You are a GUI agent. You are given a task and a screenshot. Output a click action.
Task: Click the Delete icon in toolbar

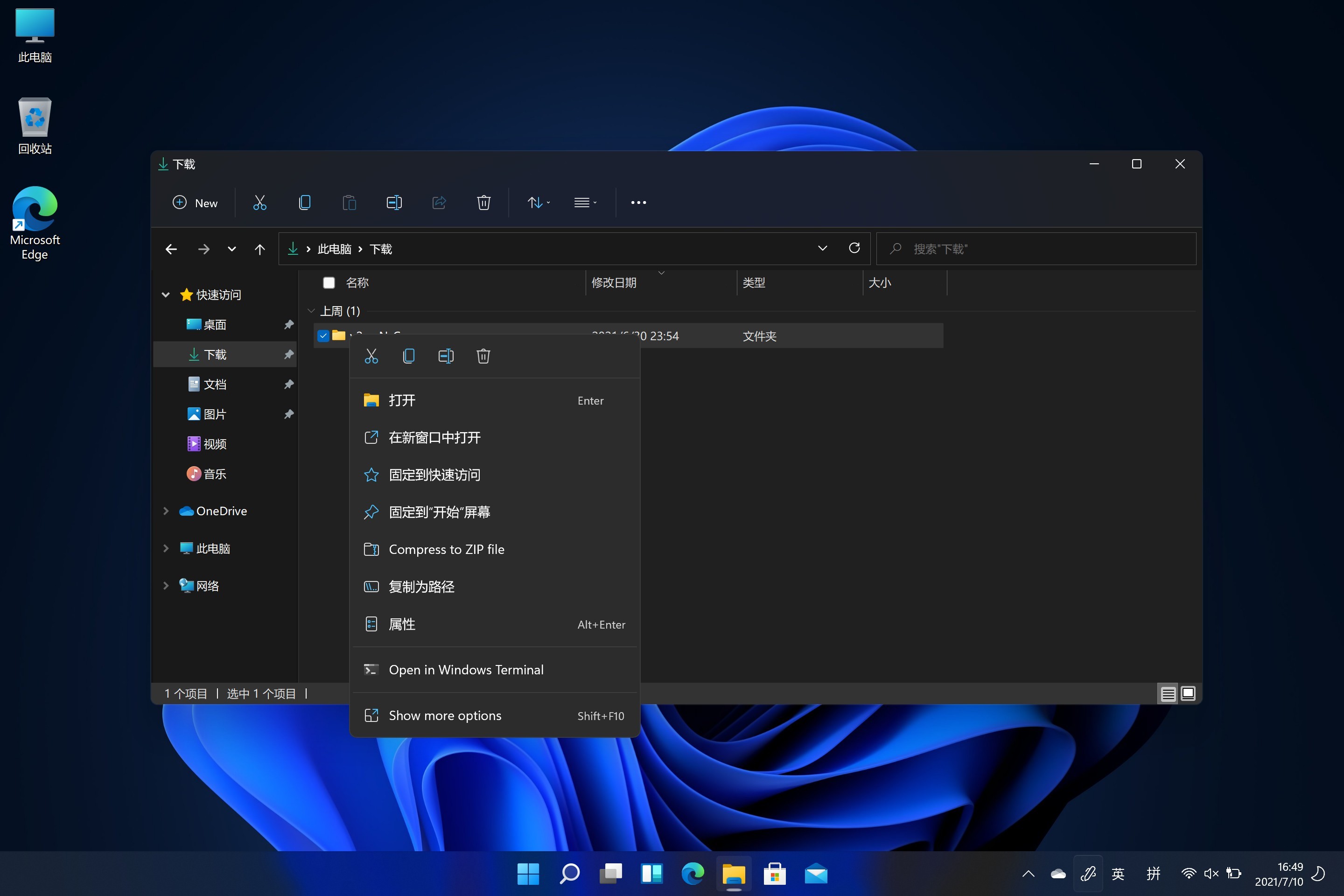pyautogui.click(x=484, y=202)
